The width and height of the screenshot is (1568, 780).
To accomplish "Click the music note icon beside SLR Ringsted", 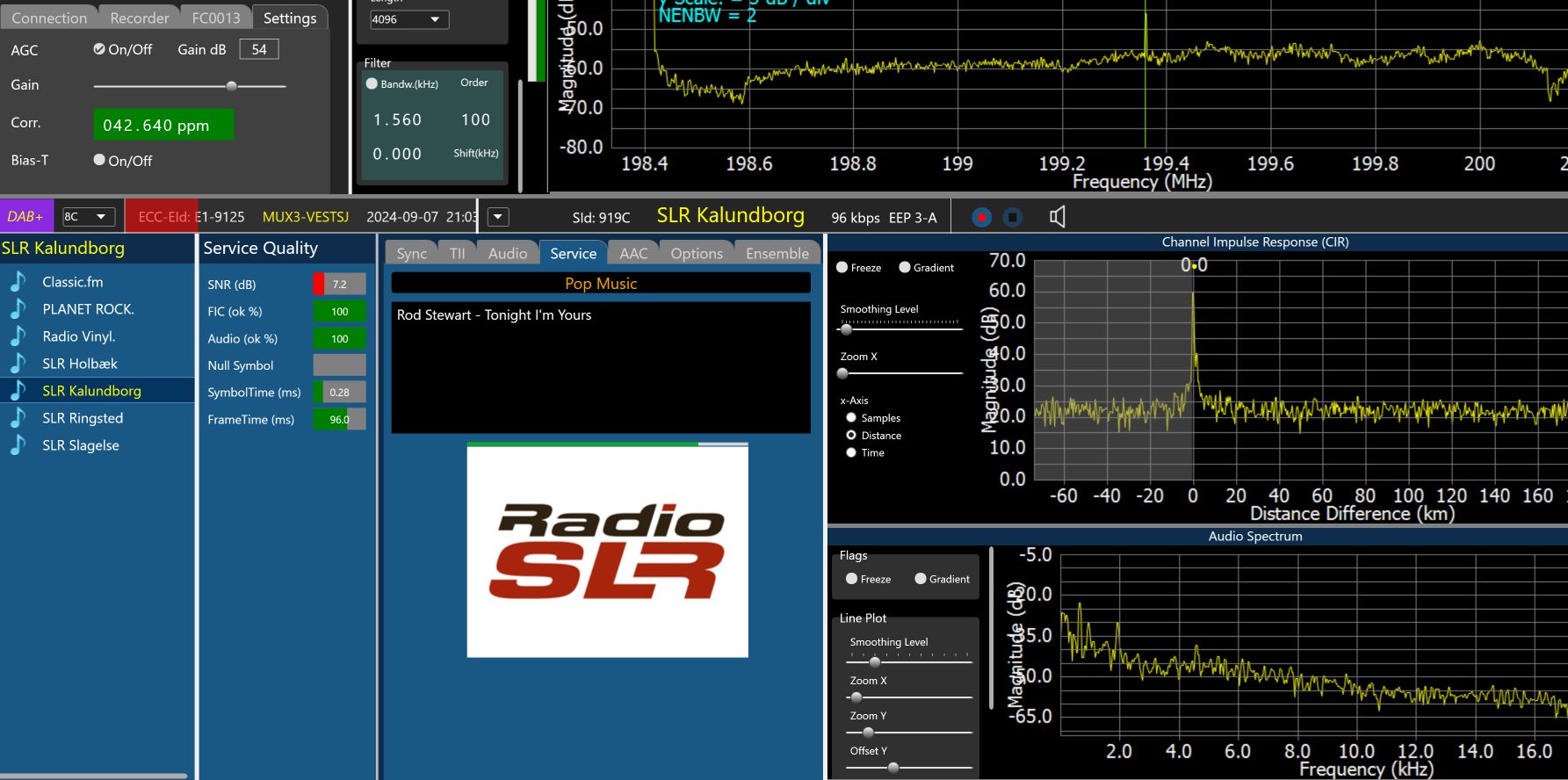I will pos(18,418).
